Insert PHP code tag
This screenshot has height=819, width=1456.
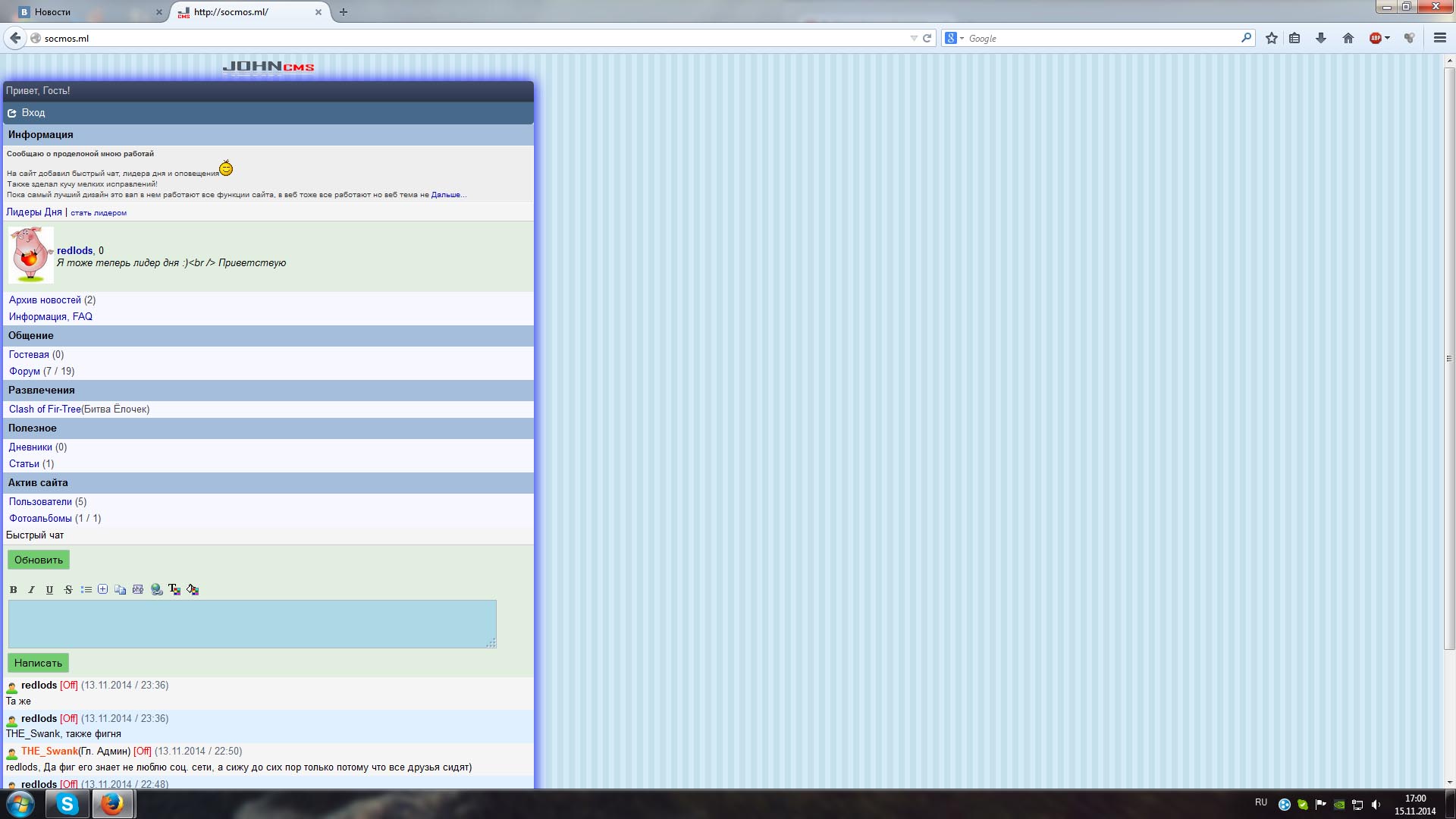tap(138, 589)
